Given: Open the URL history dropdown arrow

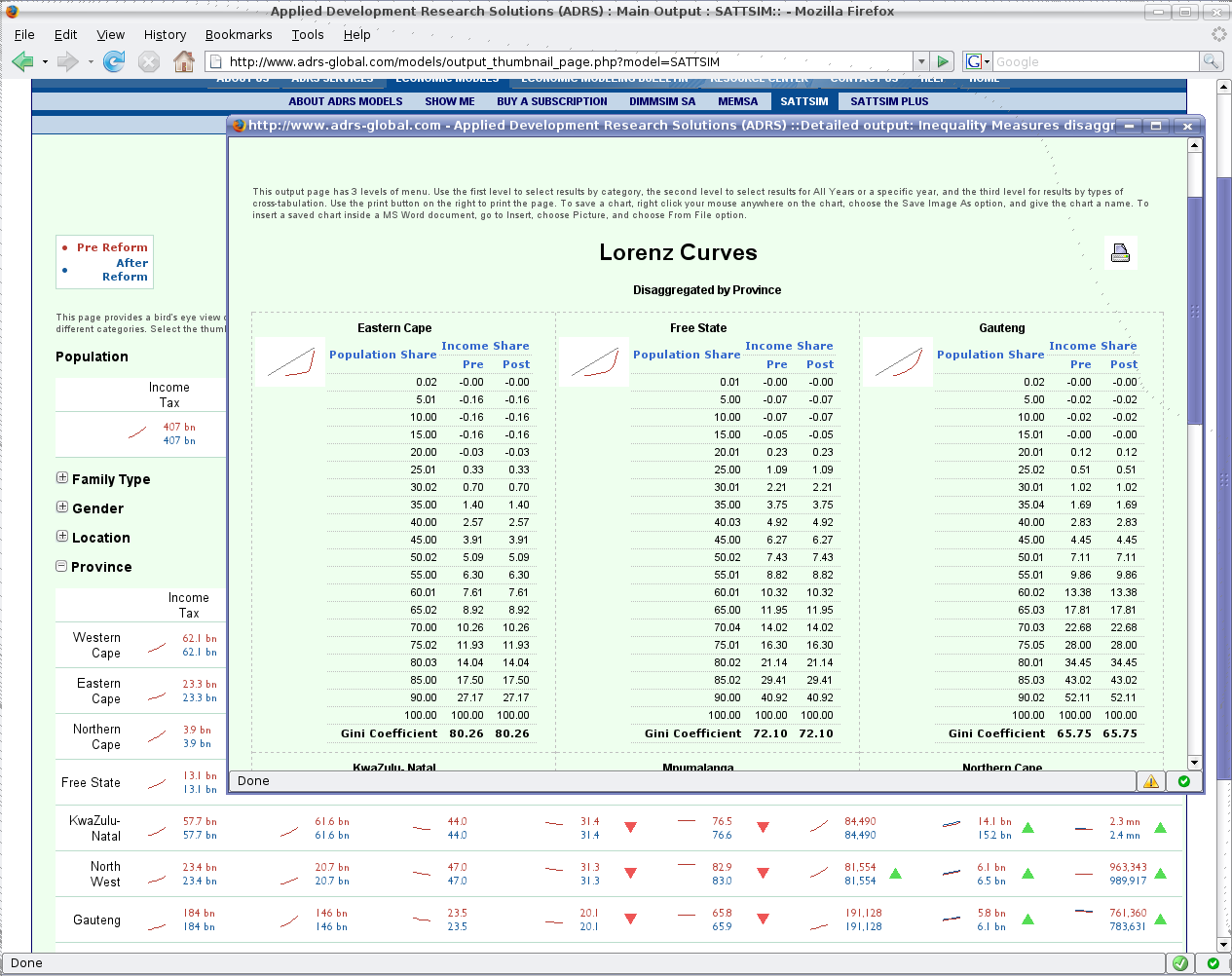Looking at the screenshot, I should [x=921, y=61].
